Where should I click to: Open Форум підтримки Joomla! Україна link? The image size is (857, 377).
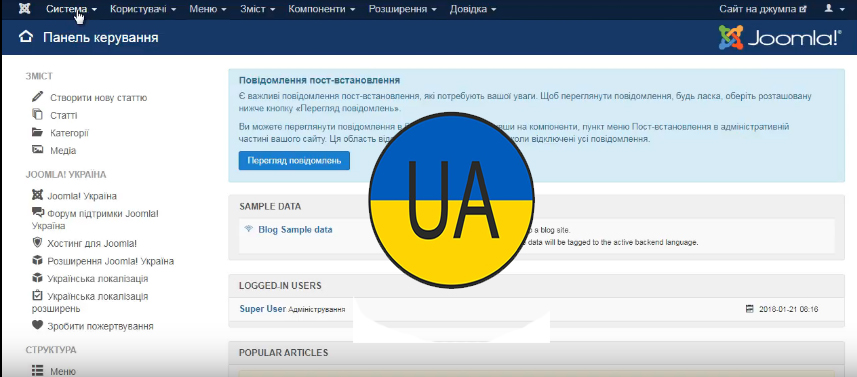coord(95,220)
